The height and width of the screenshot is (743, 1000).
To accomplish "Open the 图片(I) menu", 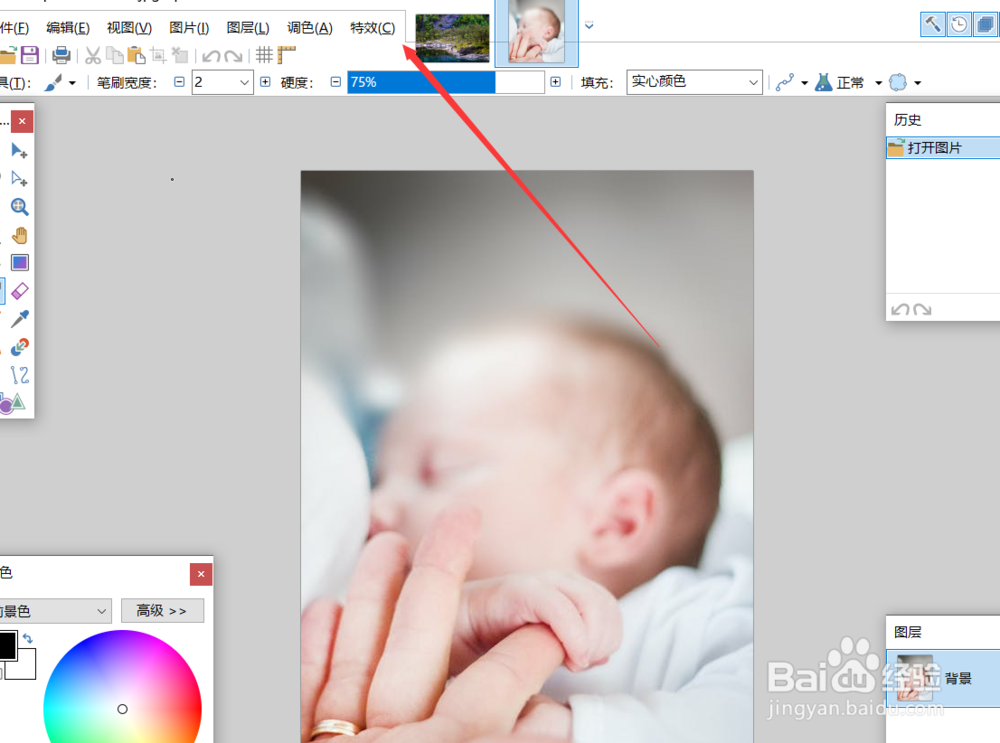I will coord(189,28).
